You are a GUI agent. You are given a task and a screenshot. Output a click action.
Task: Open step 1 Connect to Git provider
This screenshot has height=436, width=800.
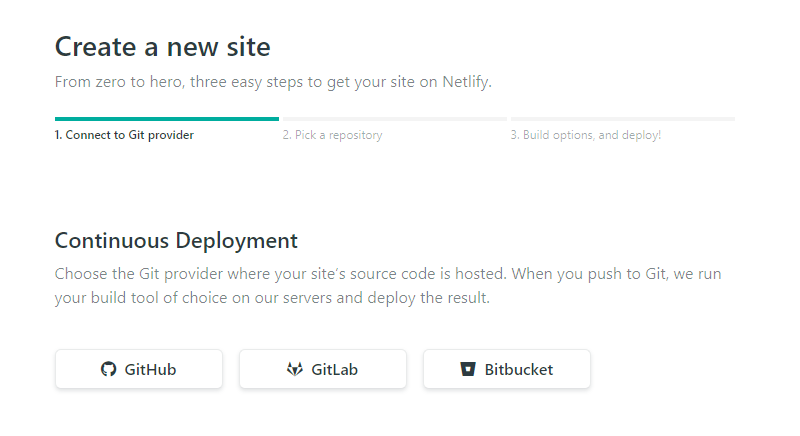(x=124, y=135)
